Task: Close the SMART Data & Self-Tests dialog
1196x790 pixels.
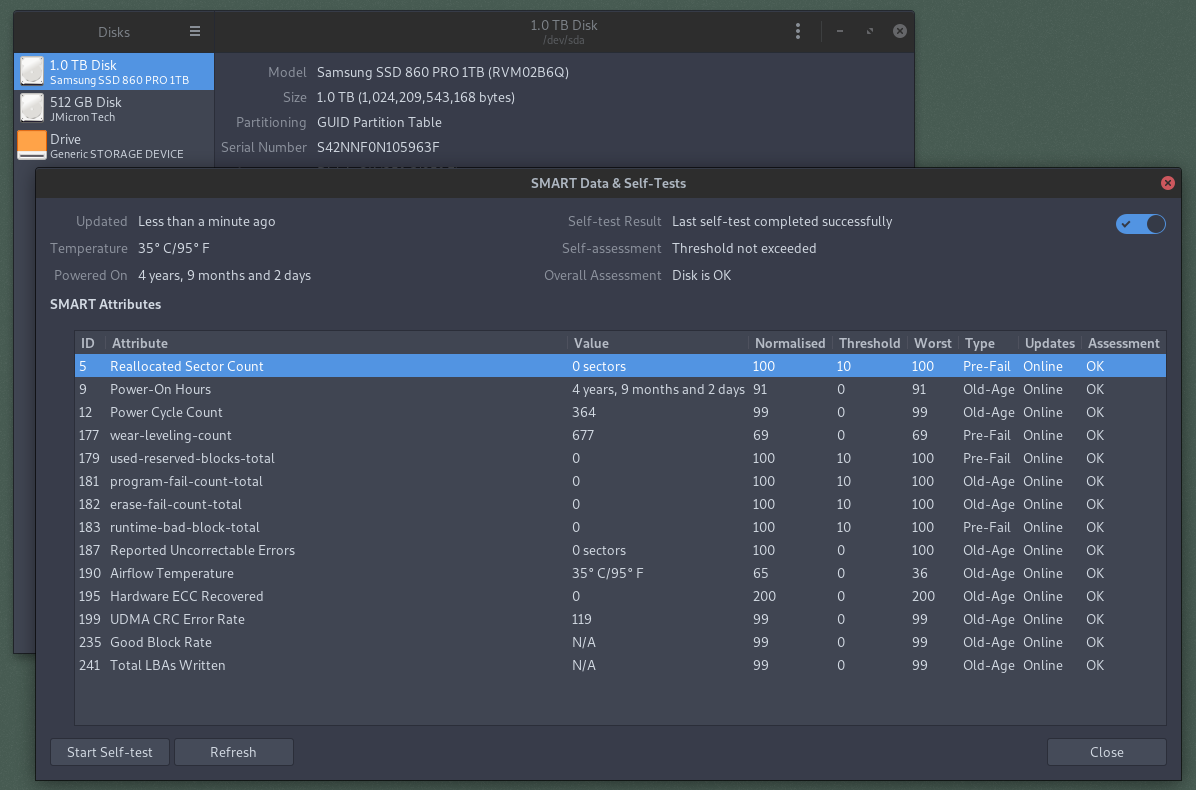Action: pos(1167,183)
